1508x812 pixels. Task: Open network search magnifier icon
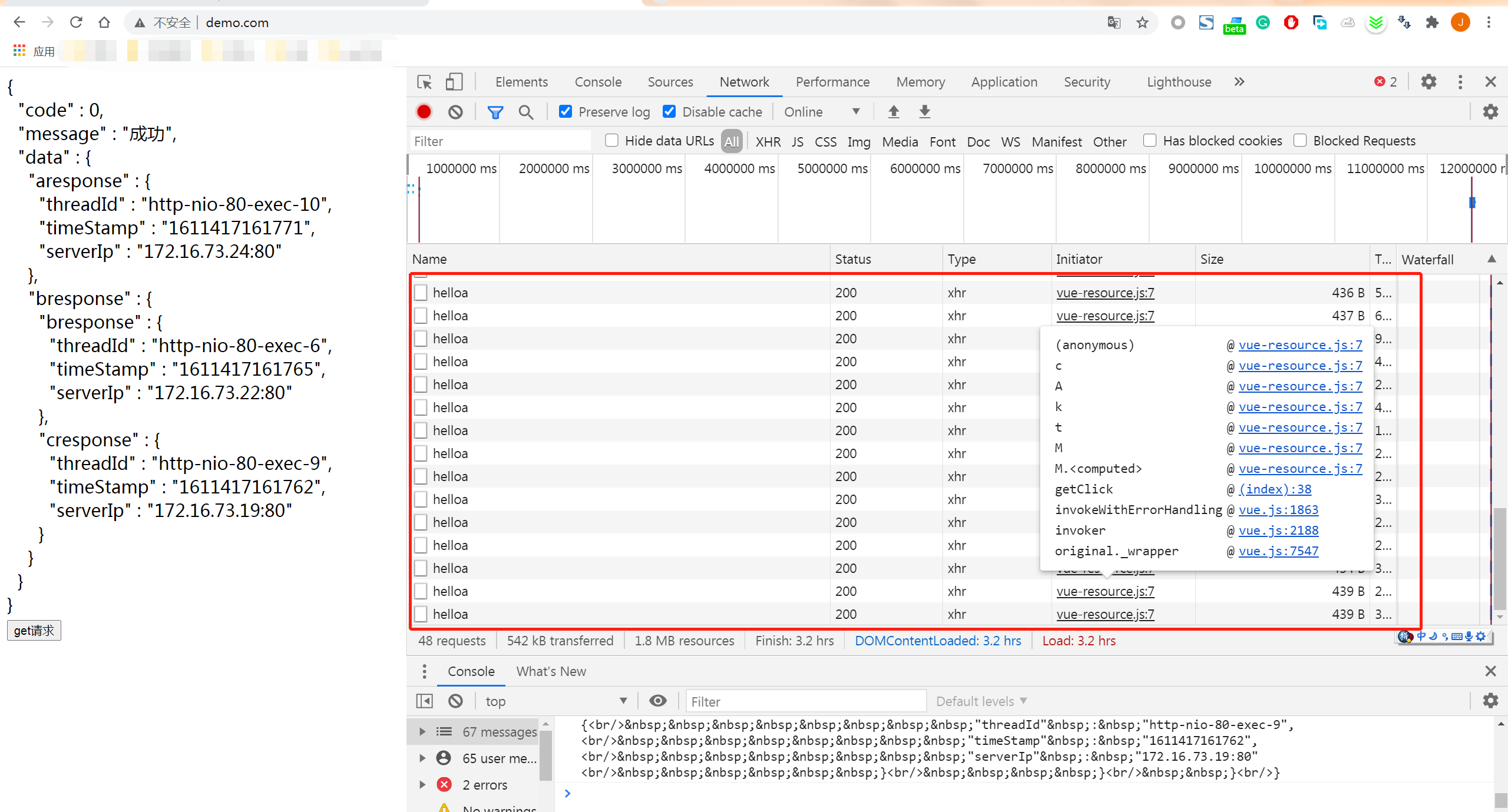click(525, 112)
